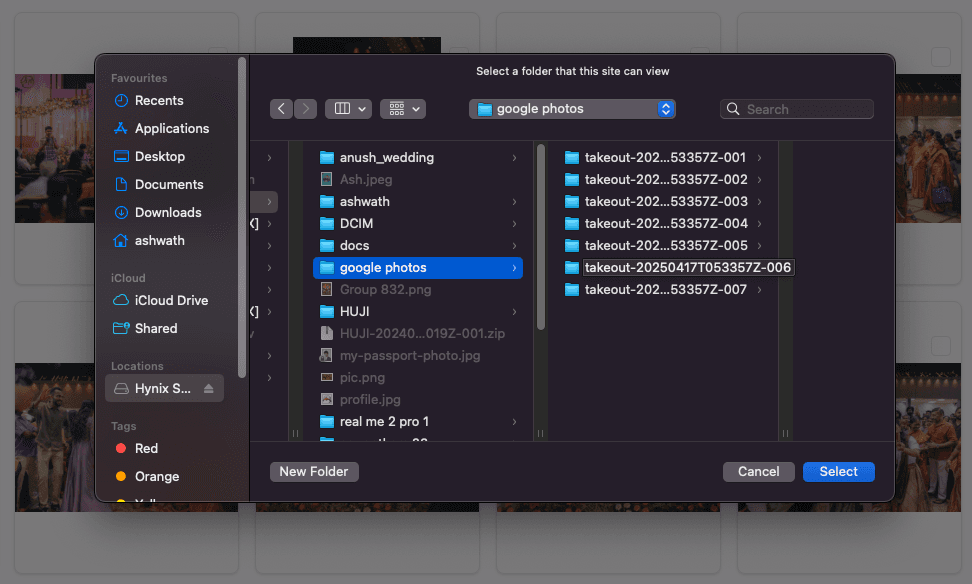
Task: Open the Downloads sidebar folder
Action: click(168, 213)
